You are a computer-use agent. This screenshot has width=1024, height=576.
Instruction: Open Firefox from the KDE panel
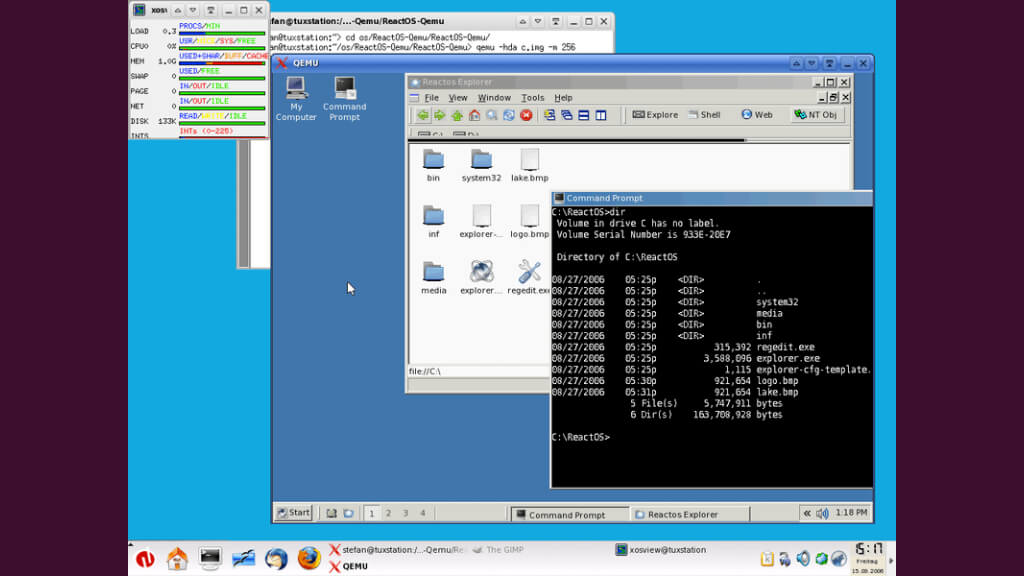pos(309,558)
